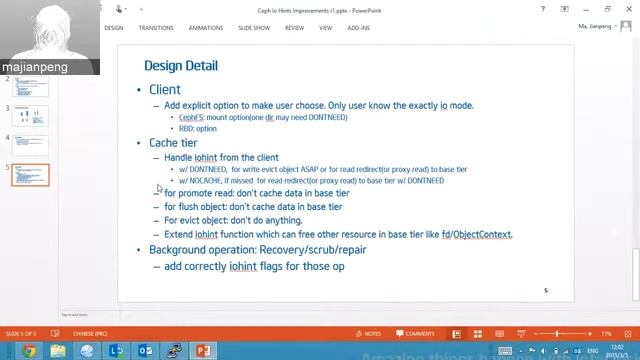
Task: Open Lync from the taskbar
Action: coord(116,351)
